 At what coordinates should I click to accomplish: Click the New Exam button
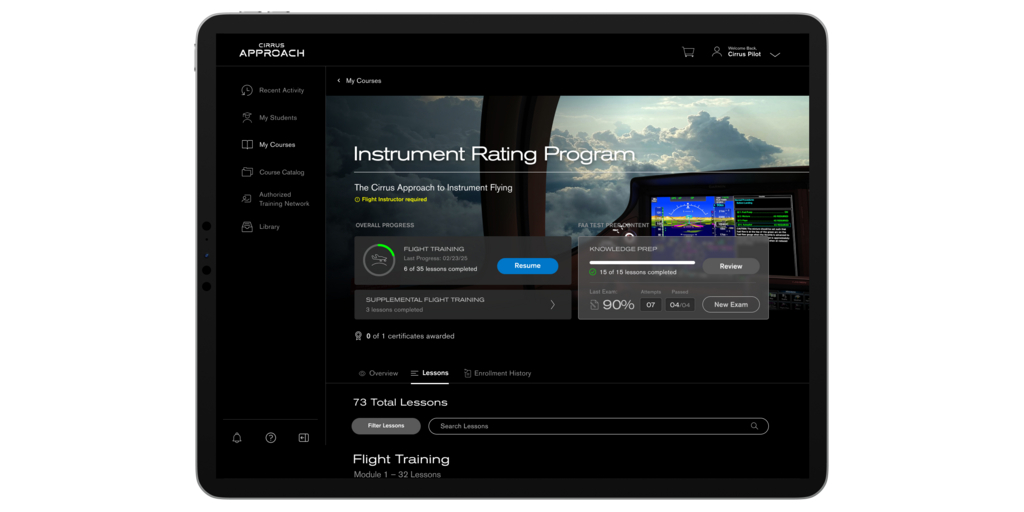[x=730, y=305]
